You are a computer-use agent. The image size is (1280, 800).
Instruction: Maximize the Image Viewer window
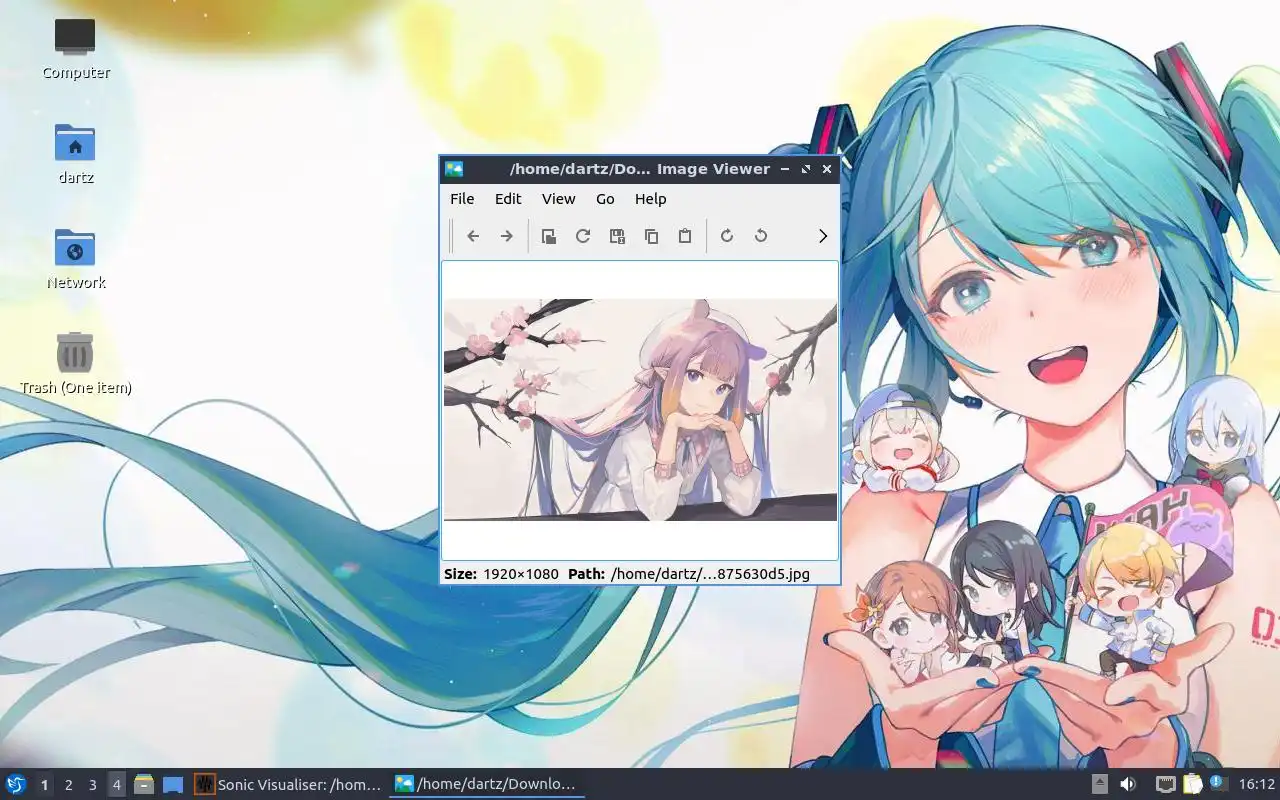[806, 169]
